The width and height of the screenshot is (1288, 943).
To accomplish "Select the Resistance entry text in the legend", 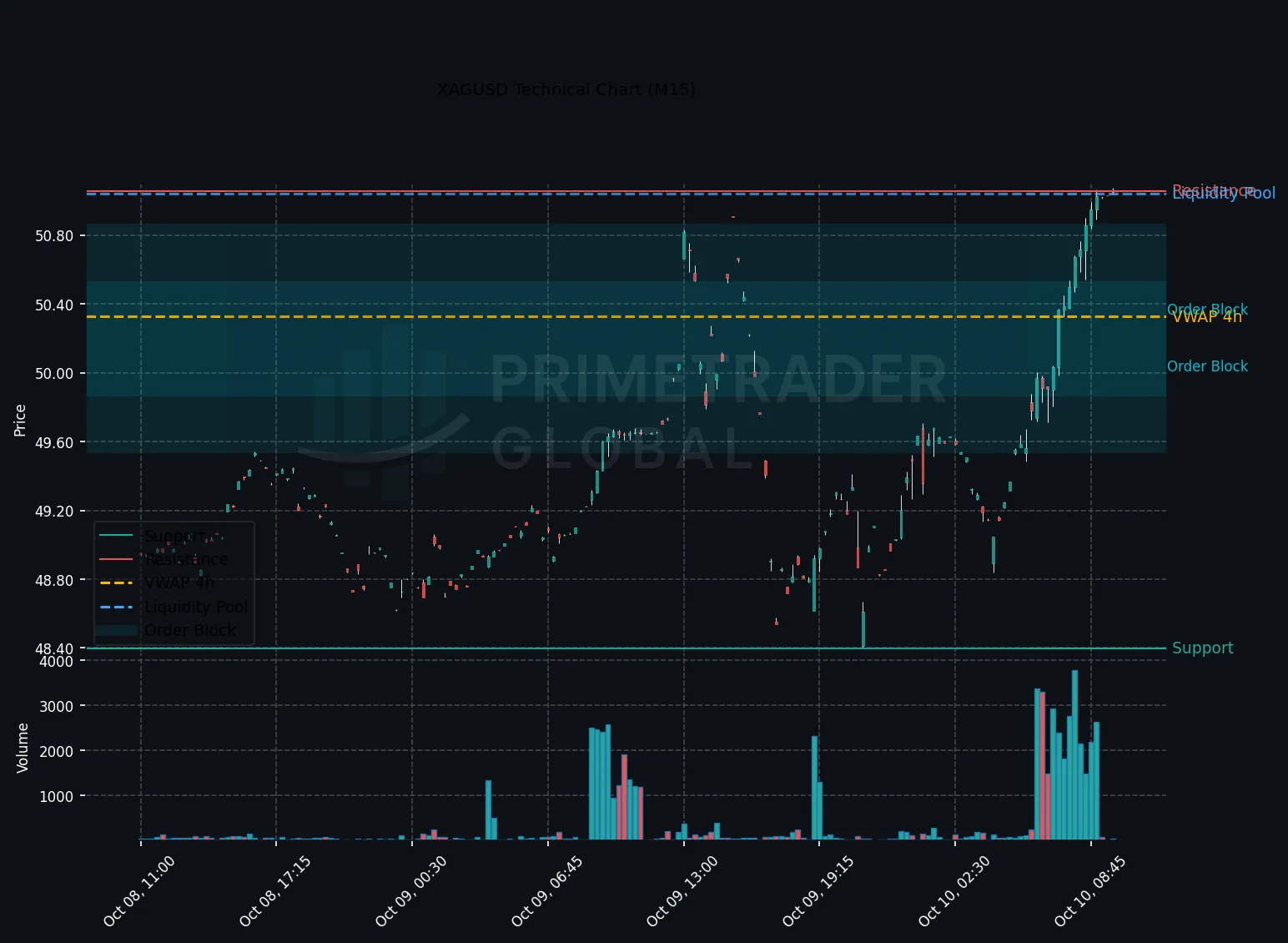I will 186,559.
